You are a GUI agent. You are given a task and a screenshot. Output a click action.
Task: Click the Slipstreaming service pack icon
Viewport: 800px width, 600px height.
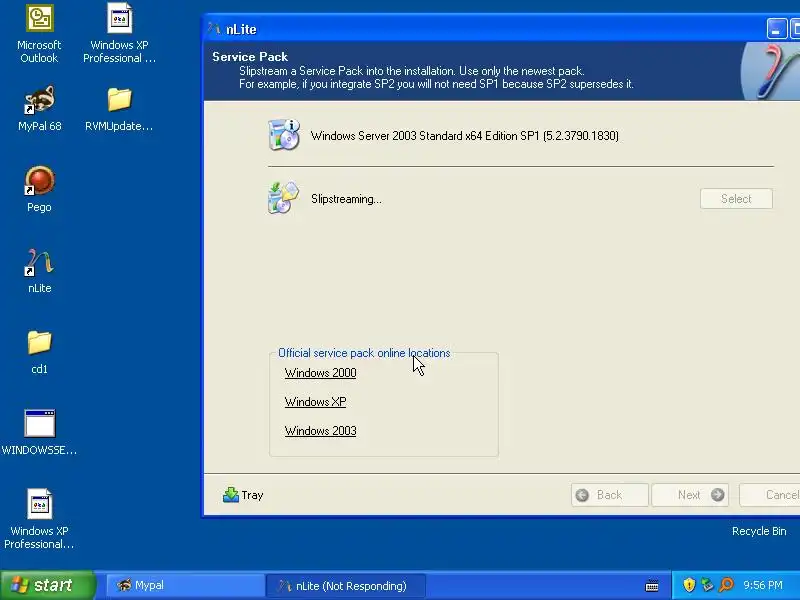tap(283, 198)
